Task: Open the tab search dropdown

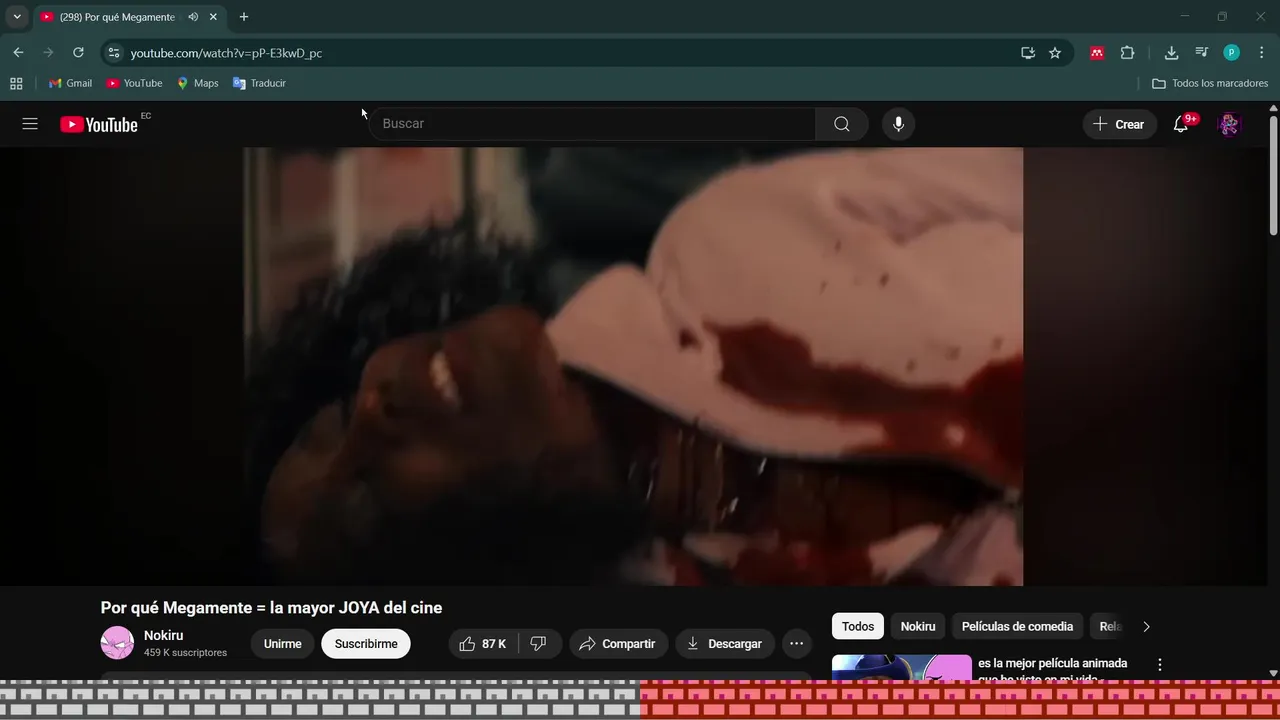Action: coord(17,17)
